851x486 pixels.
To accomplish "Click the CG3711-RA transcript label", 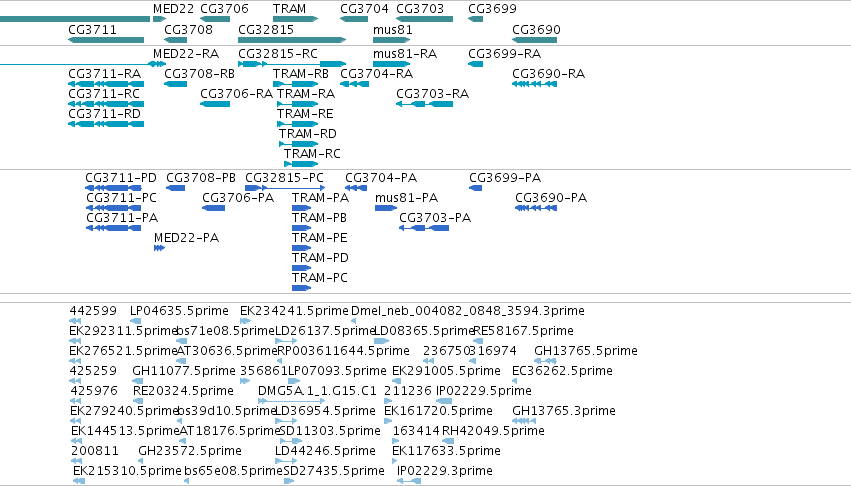I will click(104, 73).
